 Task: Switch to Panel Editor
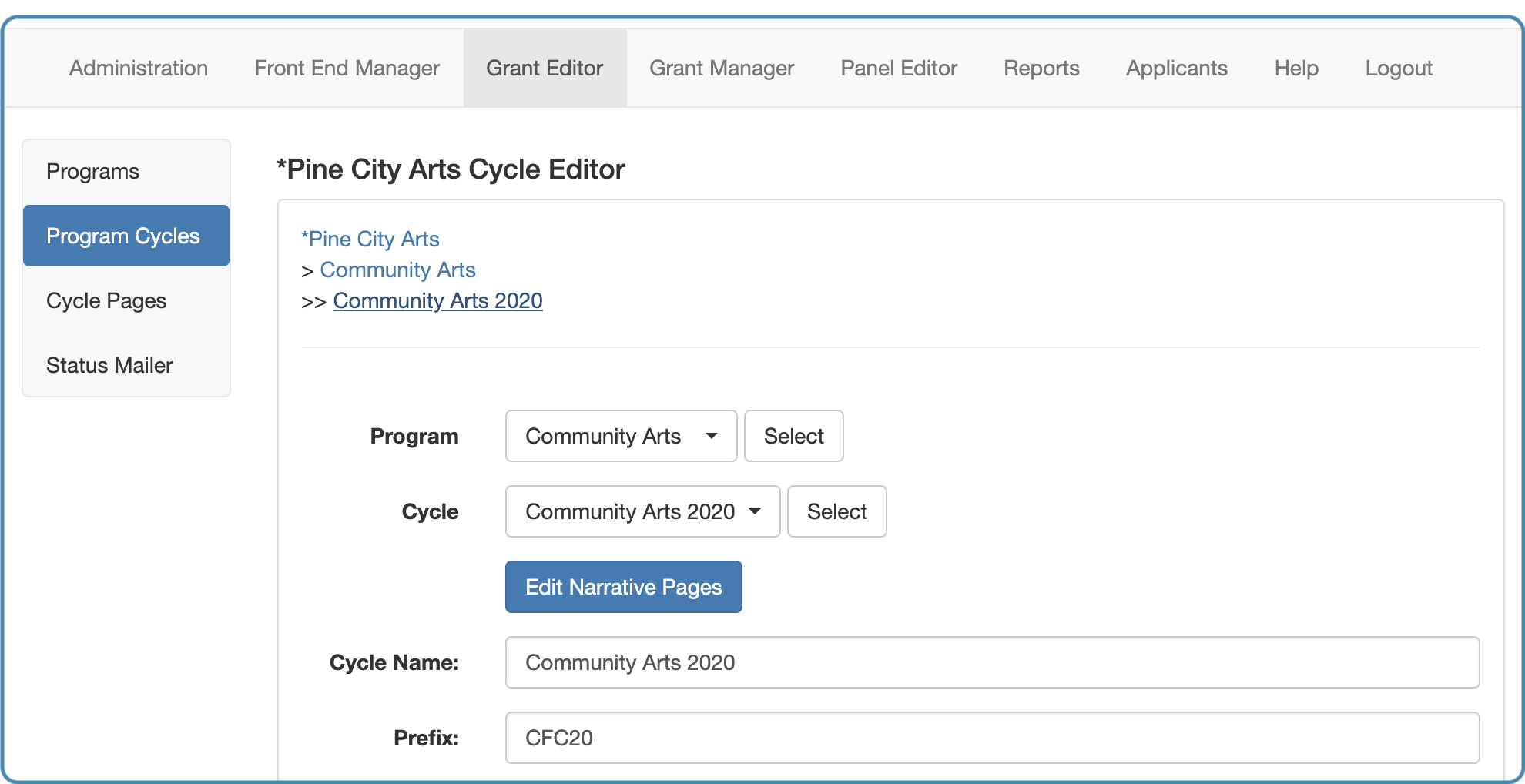click(899, 68)
